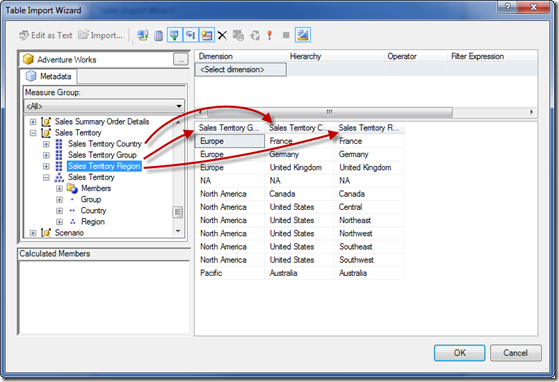Select the Southwest cell in results grid
The height and width of the screenshot is (382, 559).
click(369, 260)
